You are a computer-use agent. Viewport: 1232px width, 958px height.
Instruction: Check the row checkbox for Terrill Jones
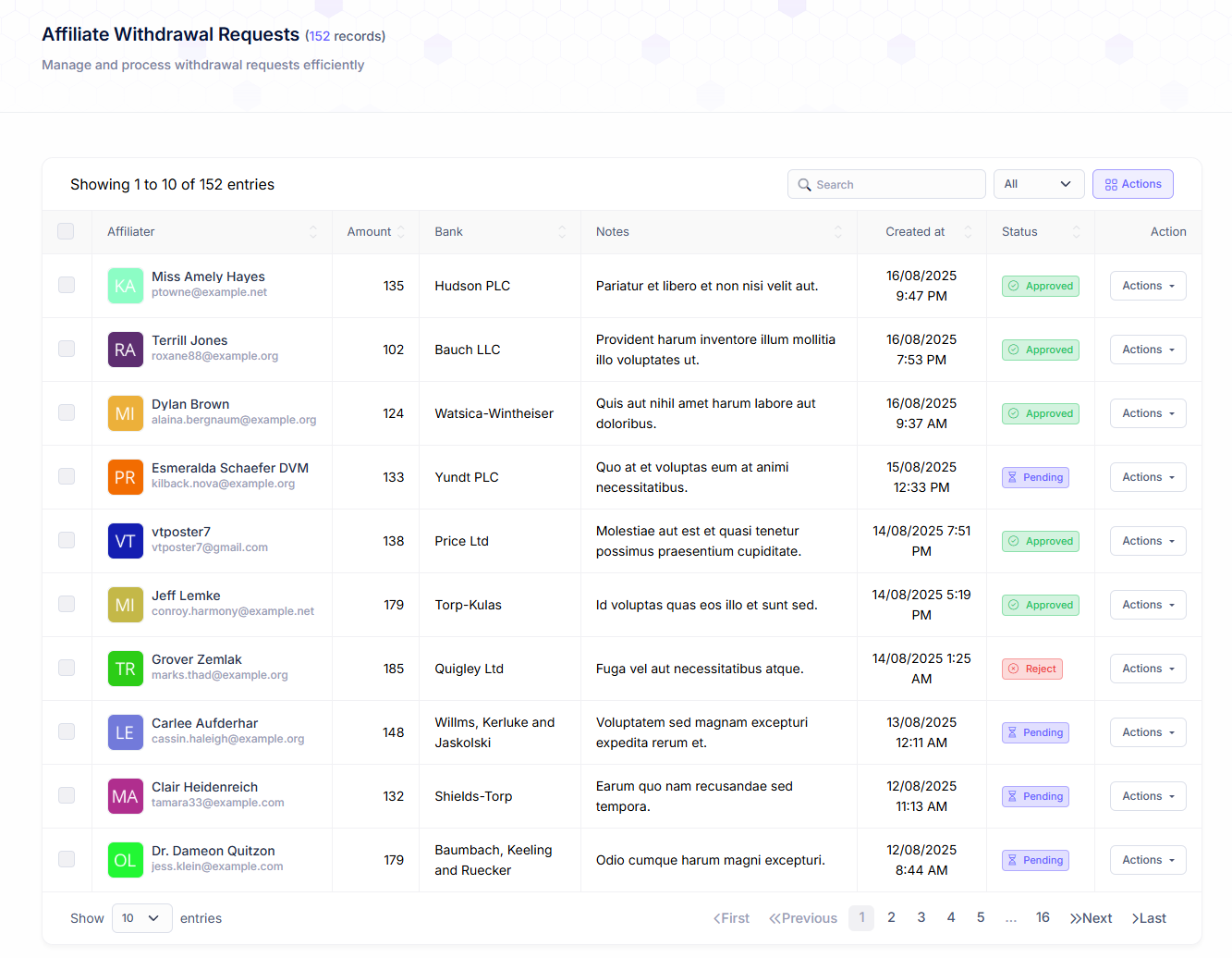[x=67, y=349]
